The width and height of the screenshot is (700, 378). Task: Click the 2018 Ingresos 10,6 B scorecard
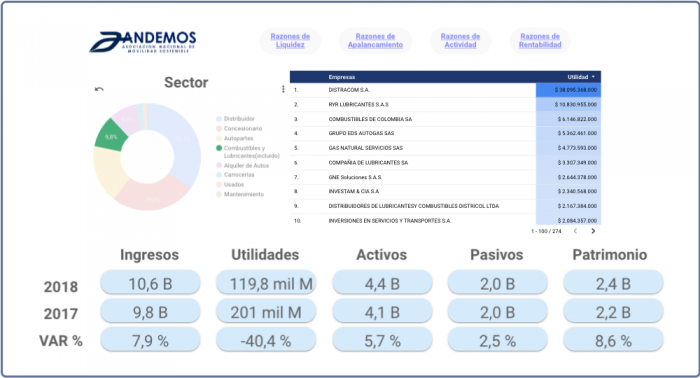pos(150,283)
